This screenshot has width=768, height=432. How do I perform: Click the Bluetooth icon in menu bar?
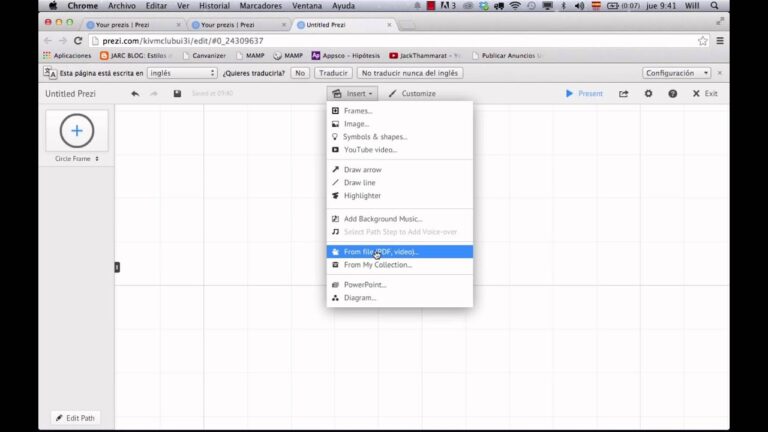[x=563, y=6]
